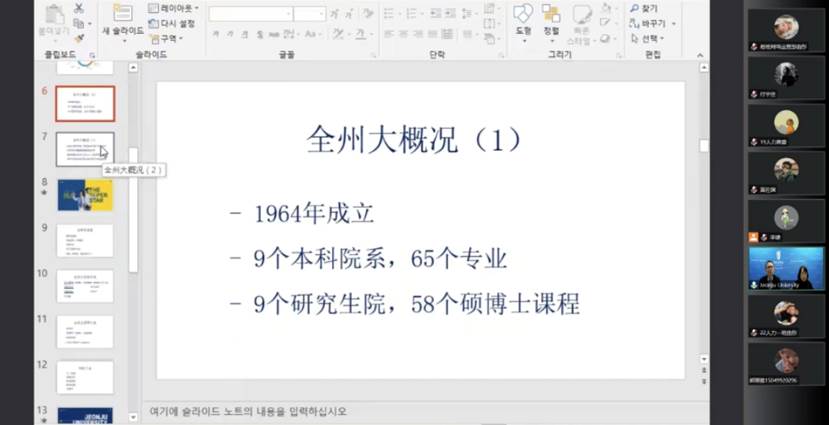Click Find (찾기) magnifier icon
This screenshot has width=829, height=425.
(x=634, y=8)
